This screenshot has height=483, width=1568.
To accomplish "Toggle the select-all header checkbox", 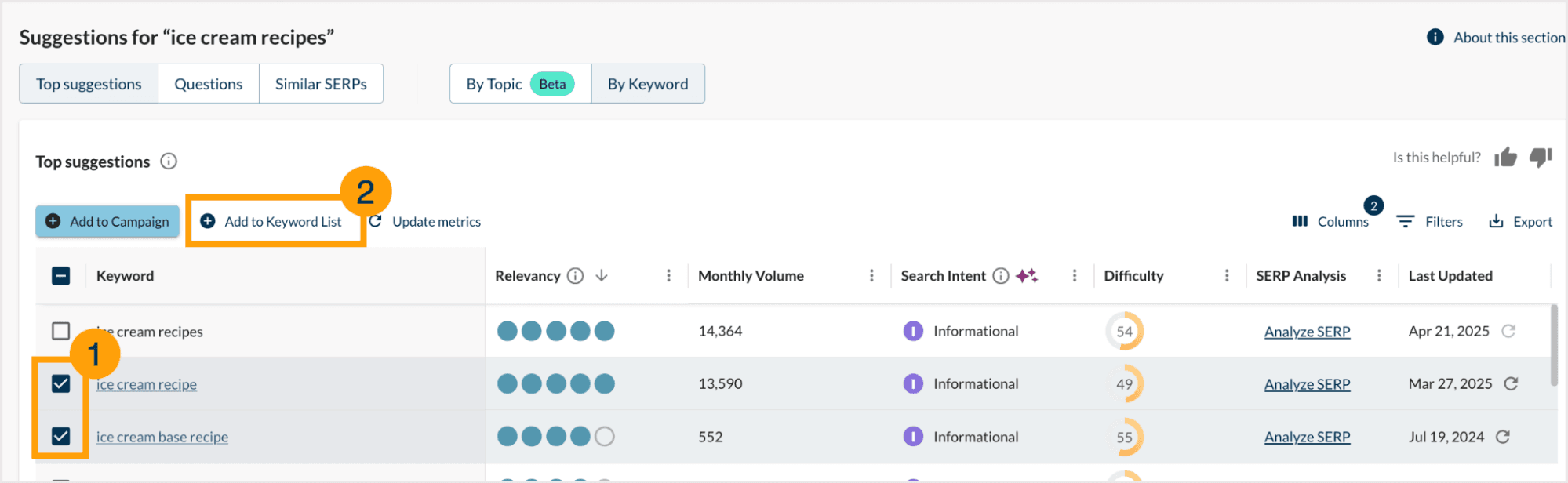I will click(x=60, y=276).
